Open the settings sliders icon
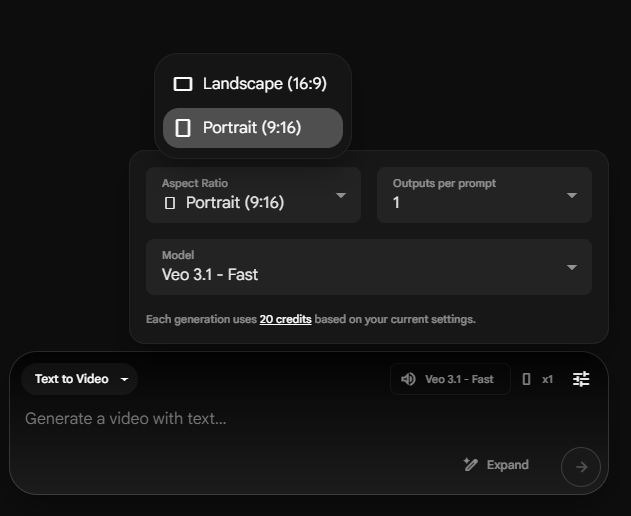Screen dimensions: 631x516 581,379
